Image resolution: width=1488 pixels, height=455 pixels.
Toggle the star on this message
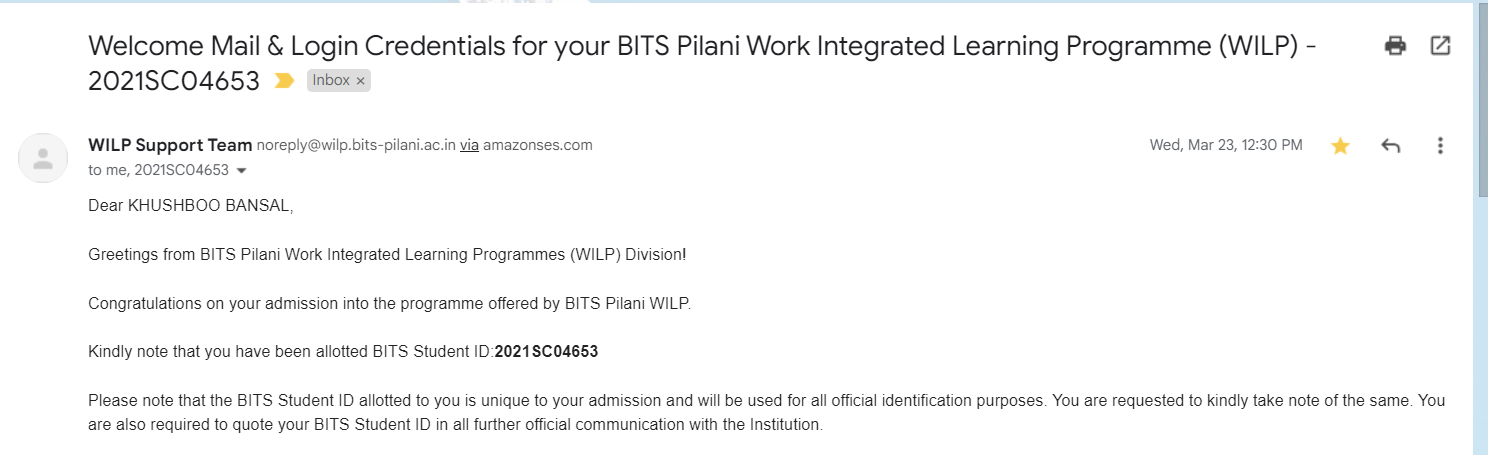(x=1340, y=146)
